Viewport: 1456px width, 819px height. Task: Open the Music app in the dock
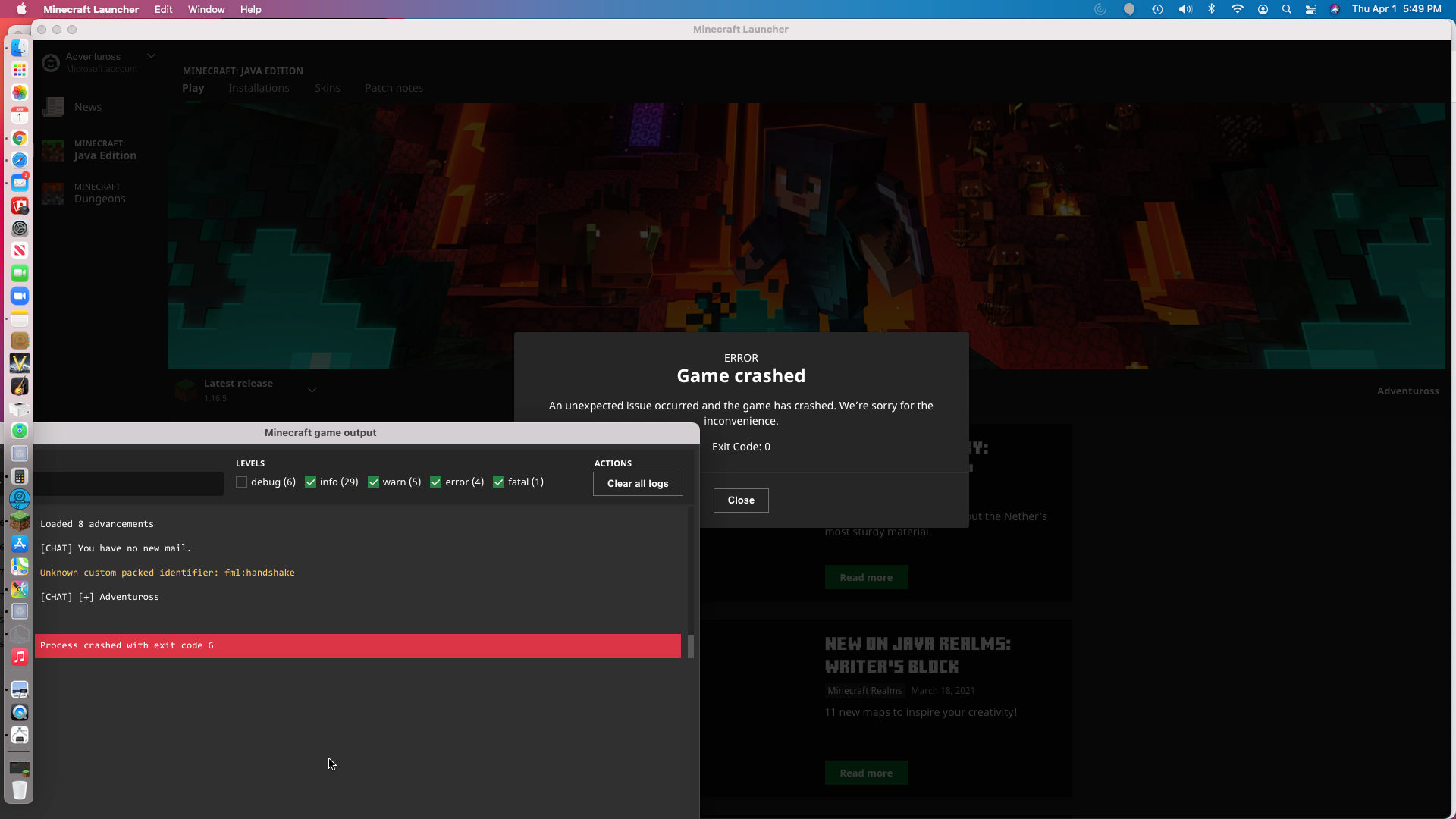coord(20,657)
